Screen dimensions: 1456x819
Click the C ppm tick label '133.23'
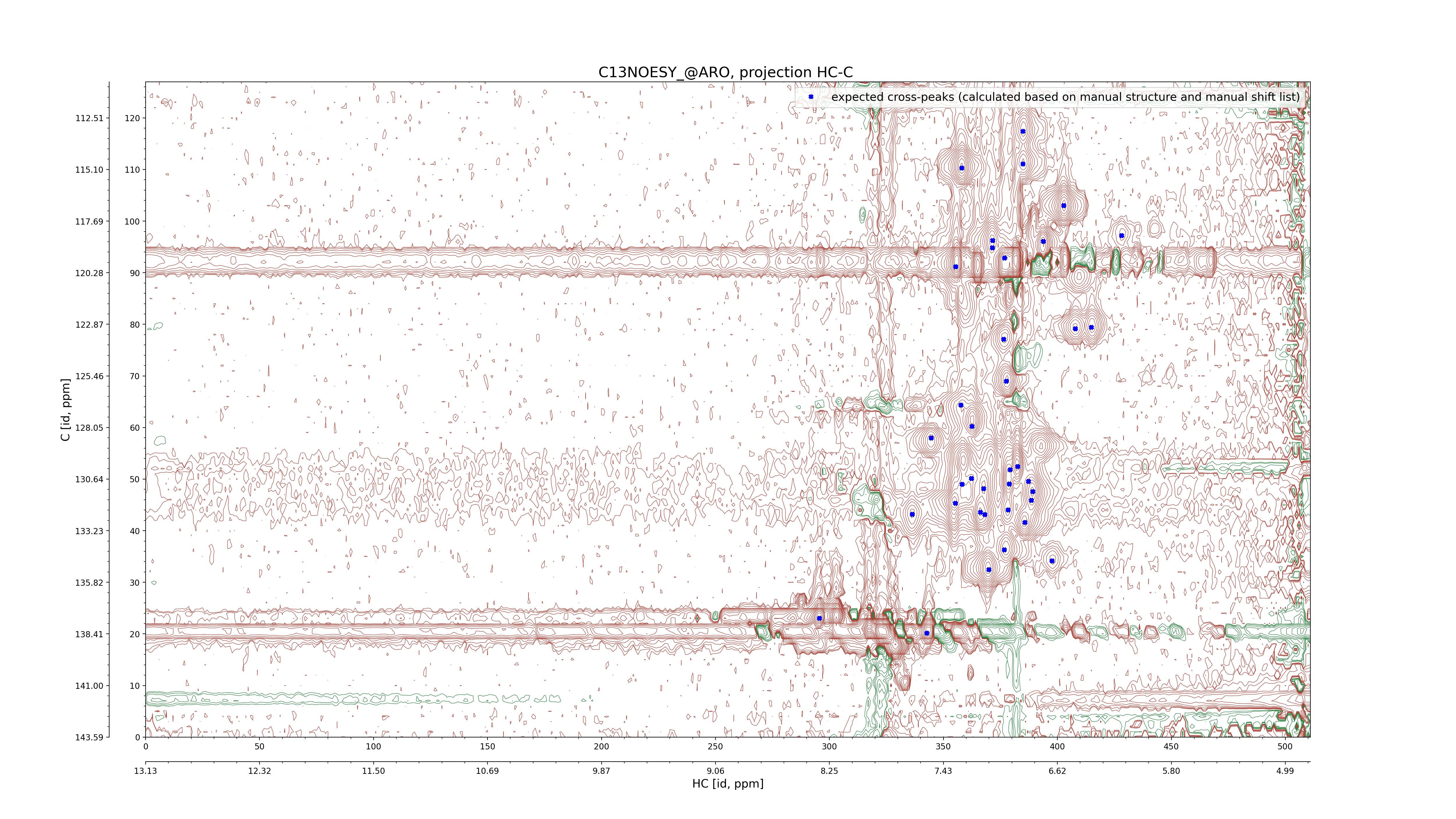tap(89, 531)
